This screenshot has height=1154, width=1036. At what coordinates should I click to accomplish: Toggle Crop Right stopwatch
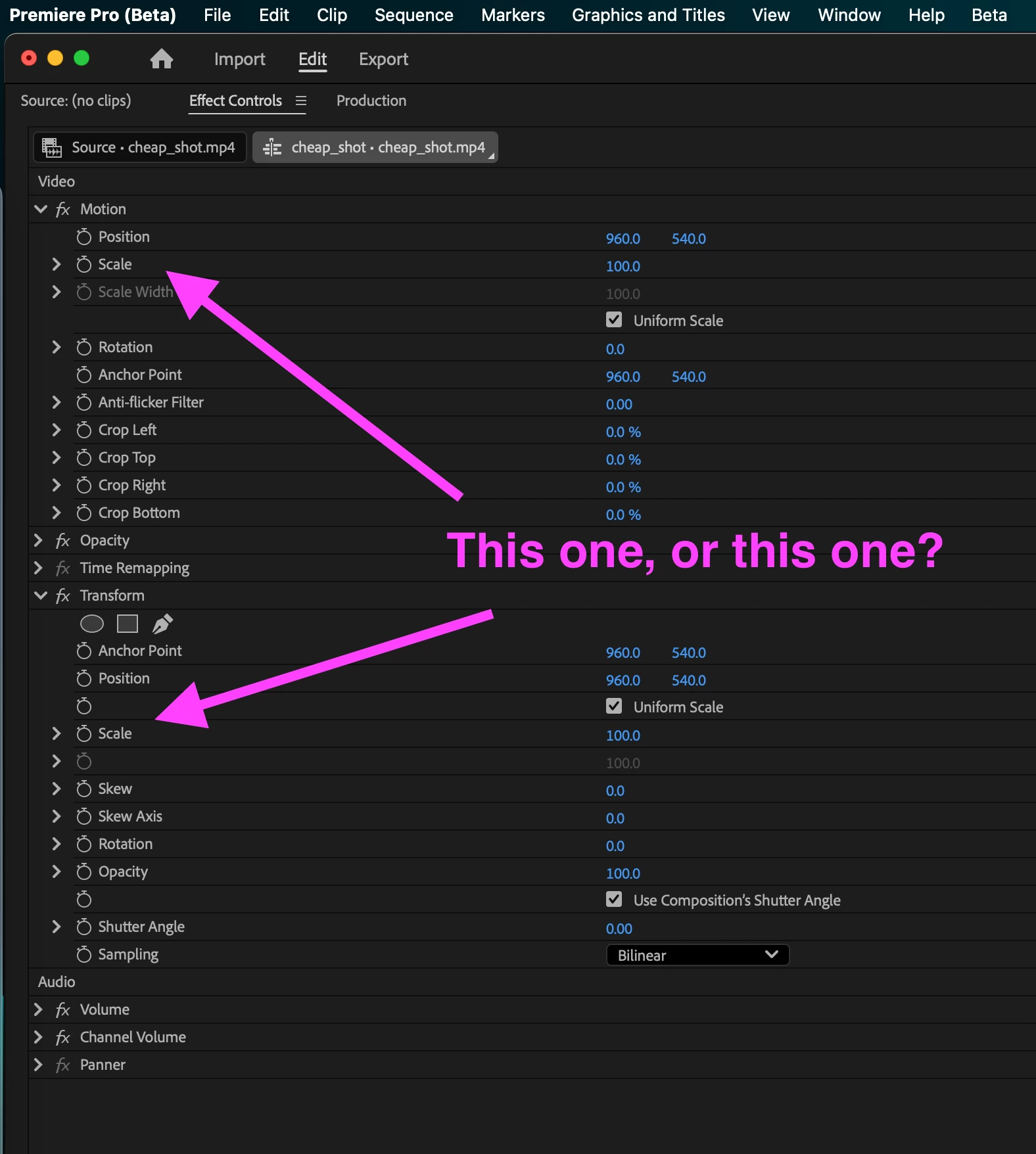click(83, 485)
